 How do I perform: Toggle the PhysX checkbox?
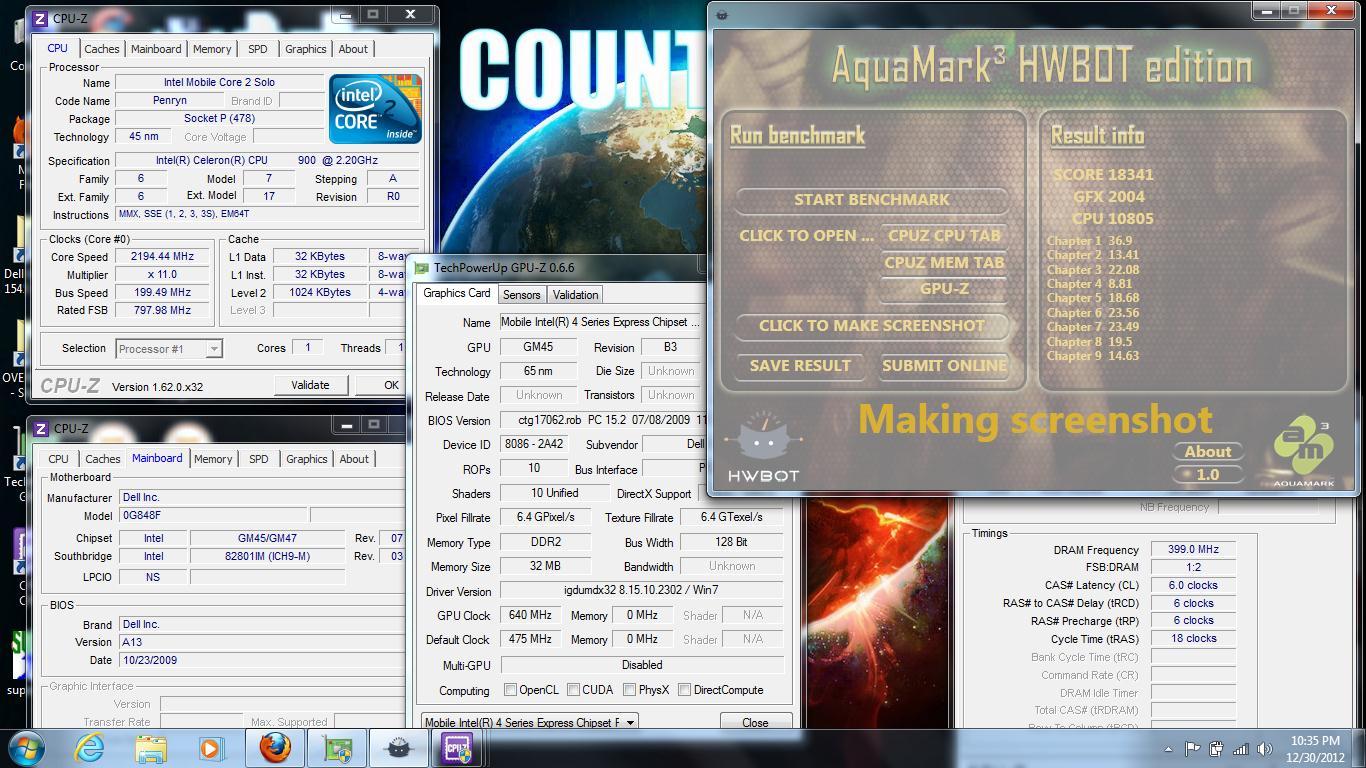(629, 690)
